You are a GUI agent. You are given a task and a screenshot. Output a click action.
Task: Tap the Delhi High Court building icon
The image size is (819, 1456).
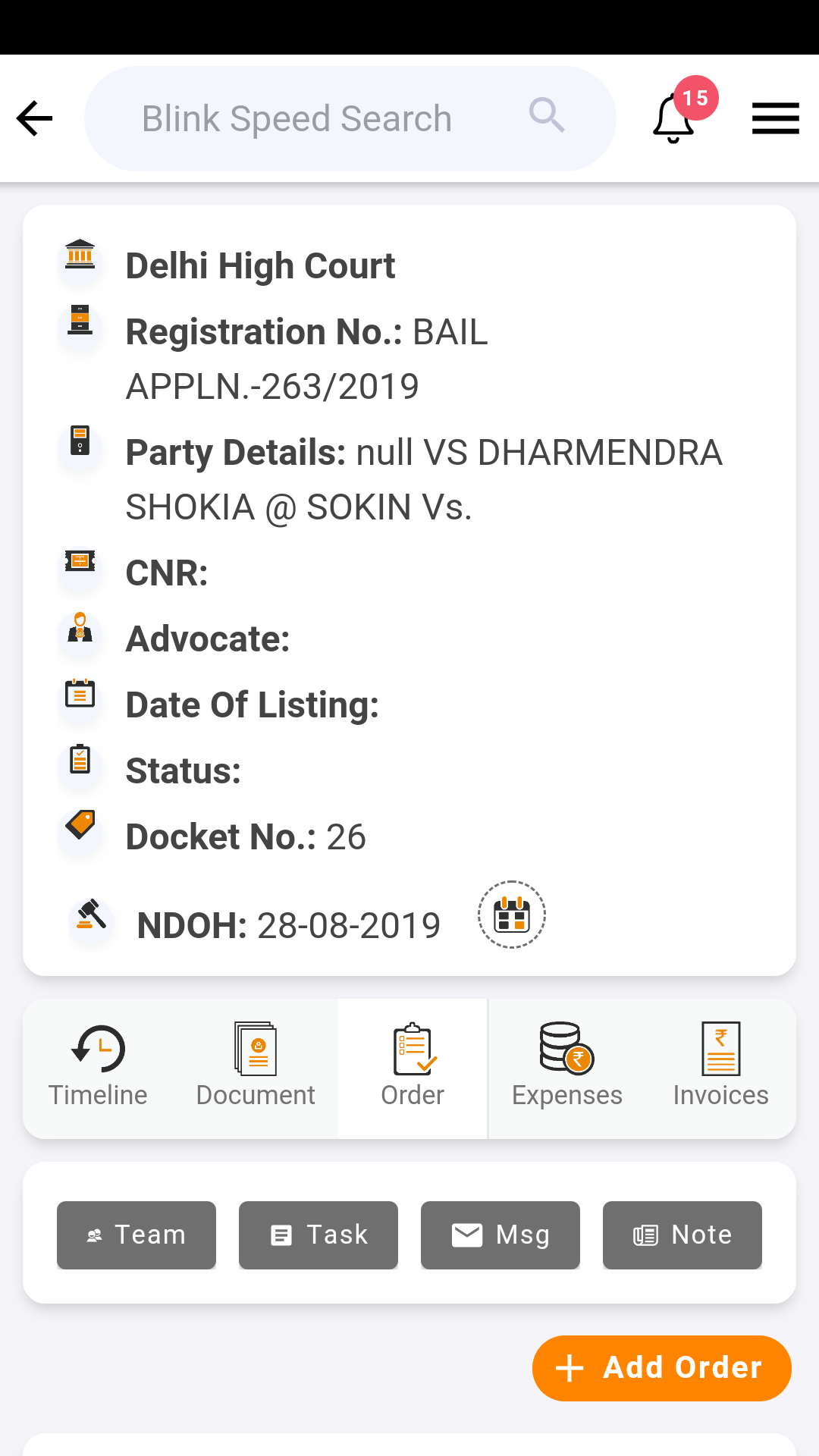[x=80, y=255]
